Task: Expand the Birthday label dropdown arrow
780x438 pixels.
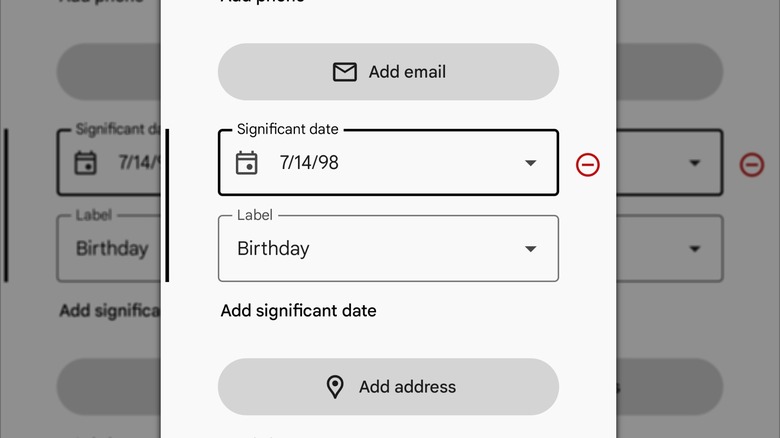Action: tap(531, 249)
